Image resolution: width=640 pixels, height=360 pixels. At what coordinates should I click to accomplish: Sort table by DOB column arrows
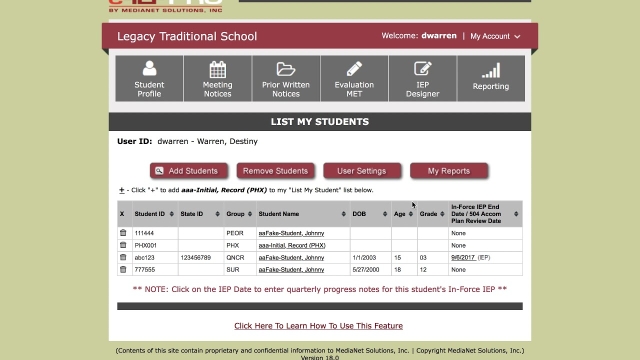(x=384, y=214)
